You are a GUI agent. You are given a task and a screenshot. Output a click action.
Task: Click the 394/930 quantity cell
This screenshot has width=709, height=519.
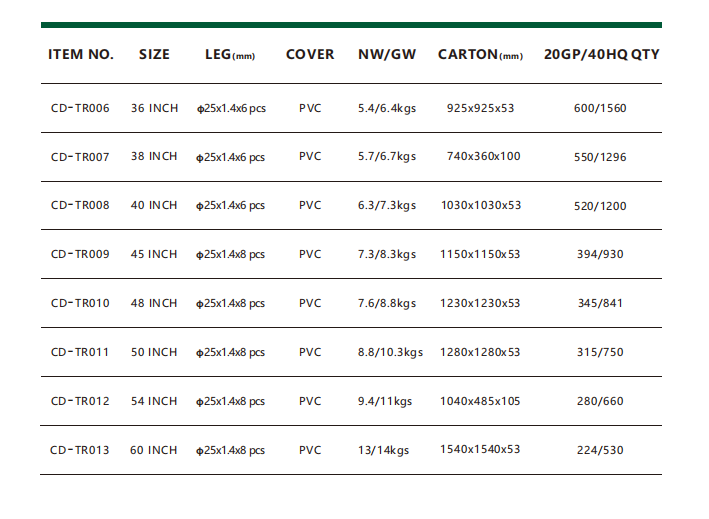601,255
